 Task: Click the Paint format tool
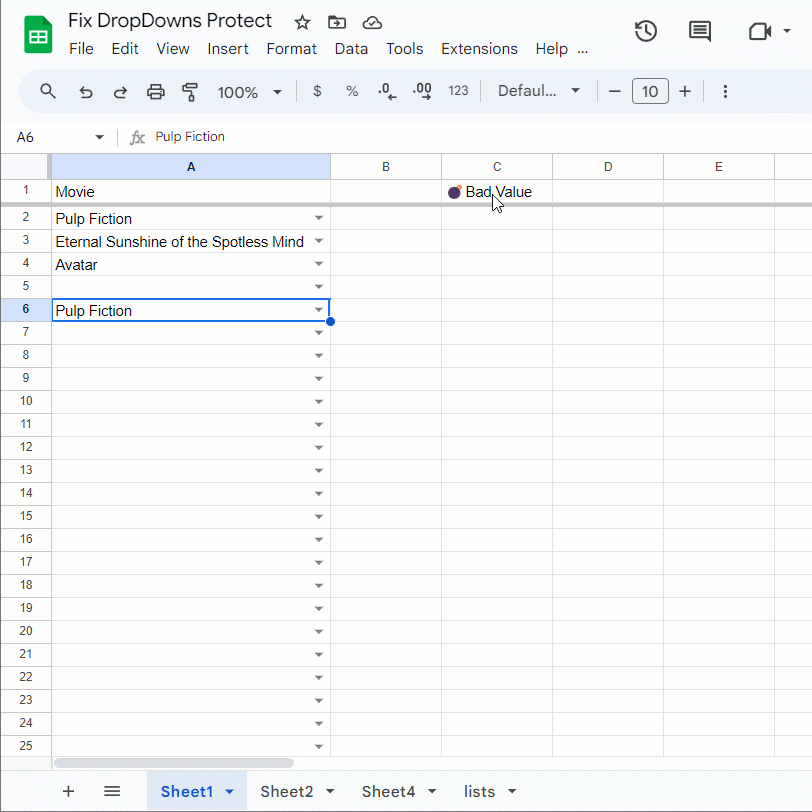tap(189, 91)
